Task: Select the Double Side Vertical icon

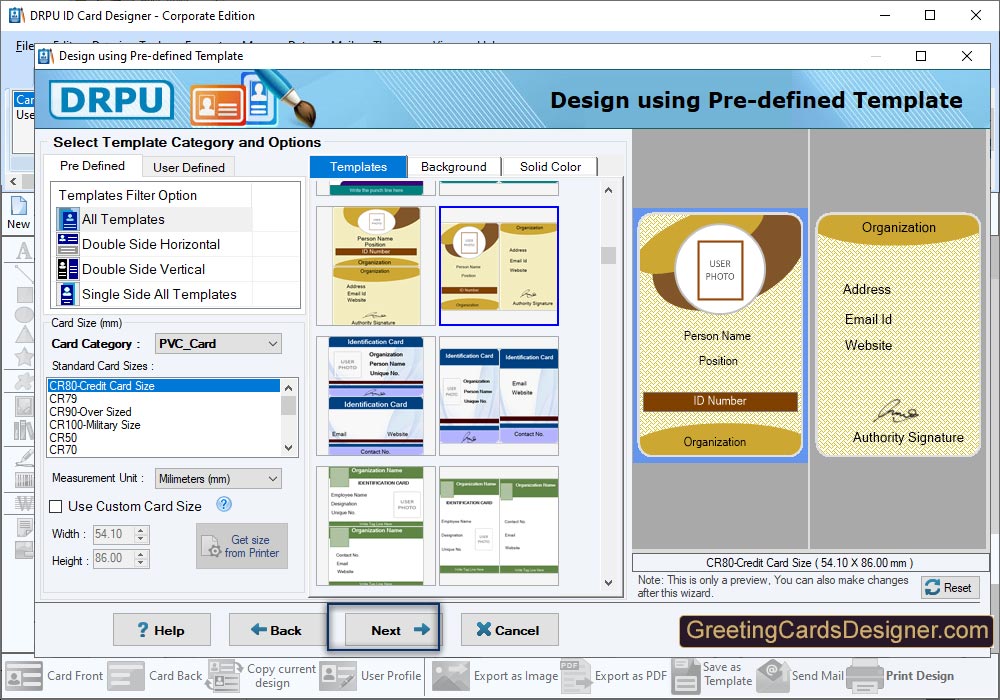Action: coord(68,269)
